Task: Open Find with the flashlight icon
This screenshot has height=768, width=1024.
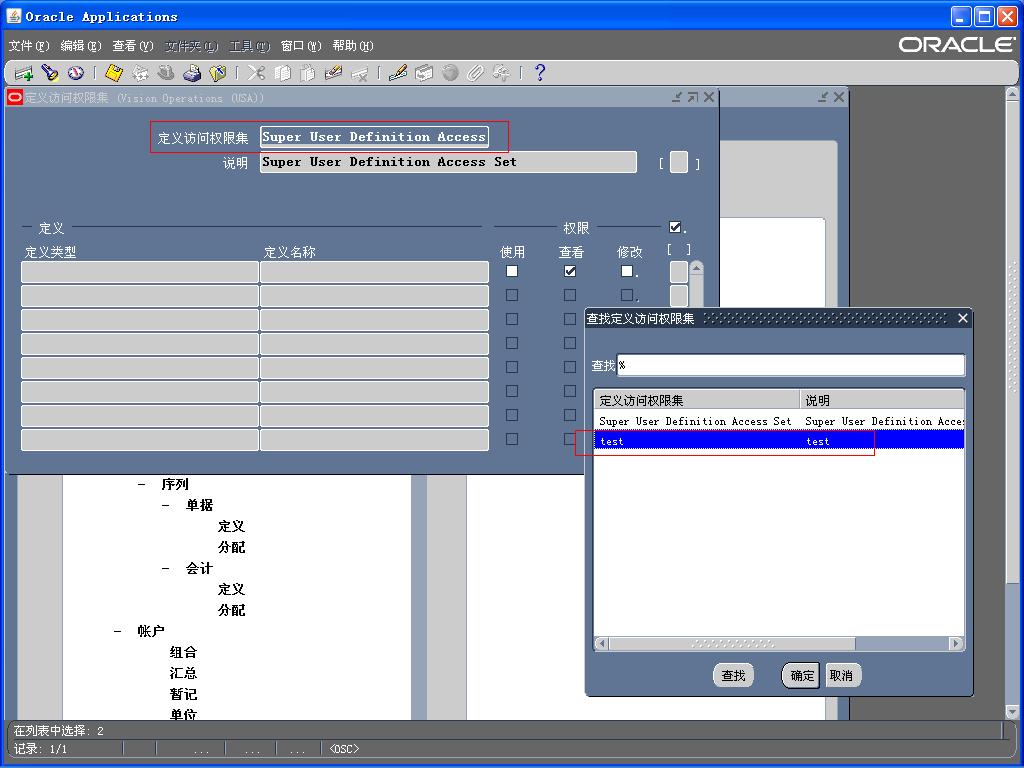Action: 50,73
